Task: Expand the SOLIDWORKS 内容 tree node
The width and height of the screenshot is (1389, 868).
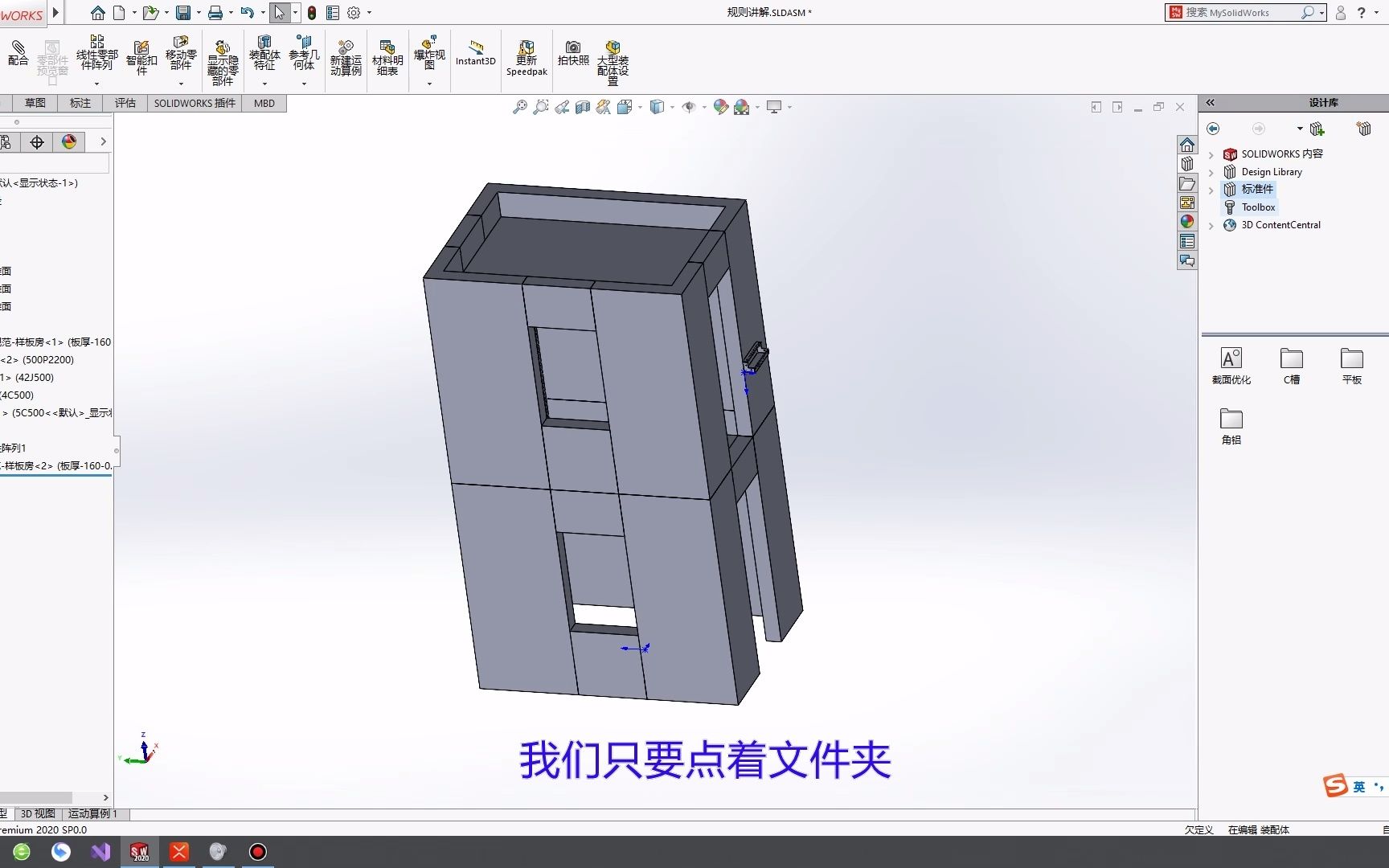Action: click(1211, 154)
